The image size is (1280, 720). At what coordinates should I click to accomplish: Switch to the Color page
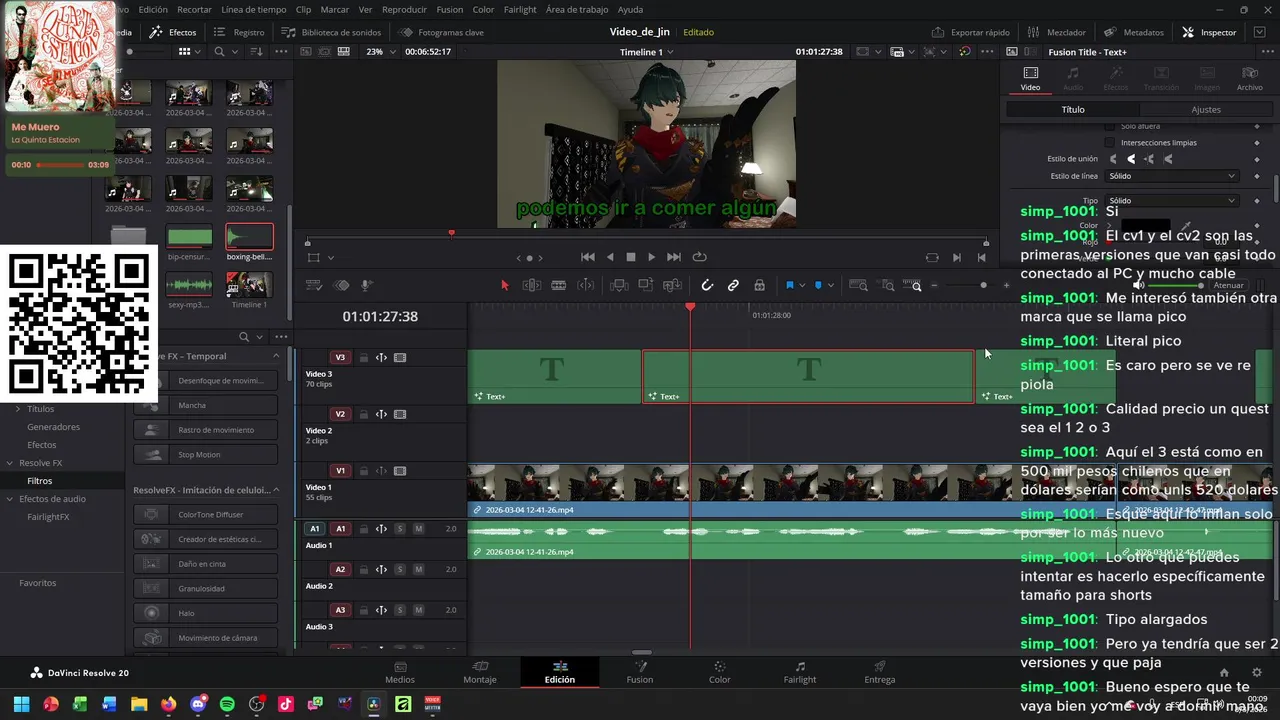(720, 672)
